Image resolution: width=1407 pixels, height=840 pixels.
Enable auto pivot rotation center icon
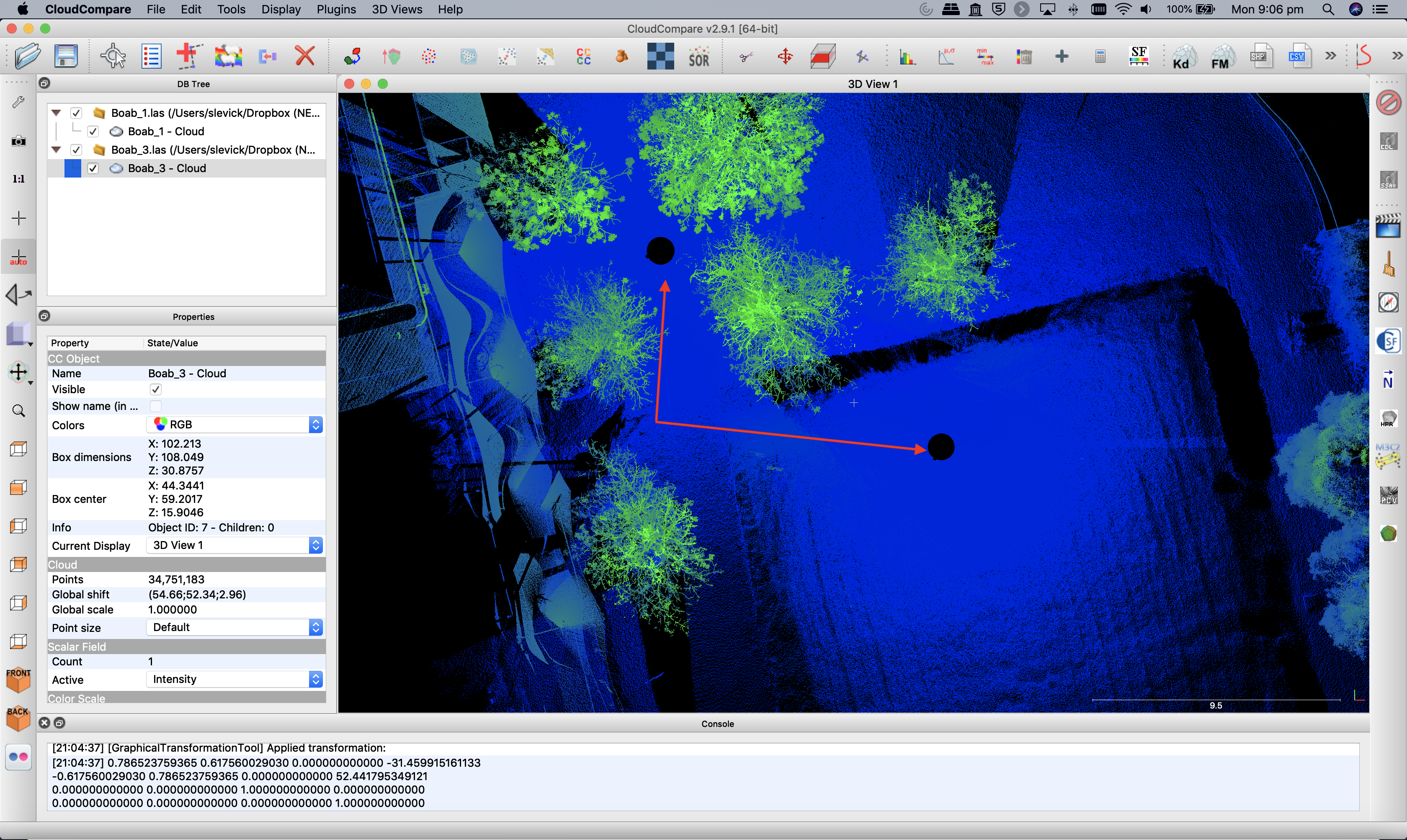click(19, 258)
